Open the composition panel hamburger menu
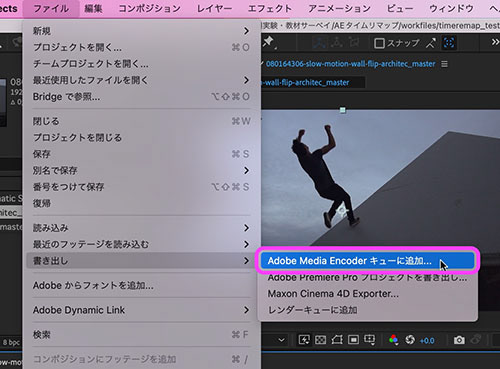 pos(444,64)
